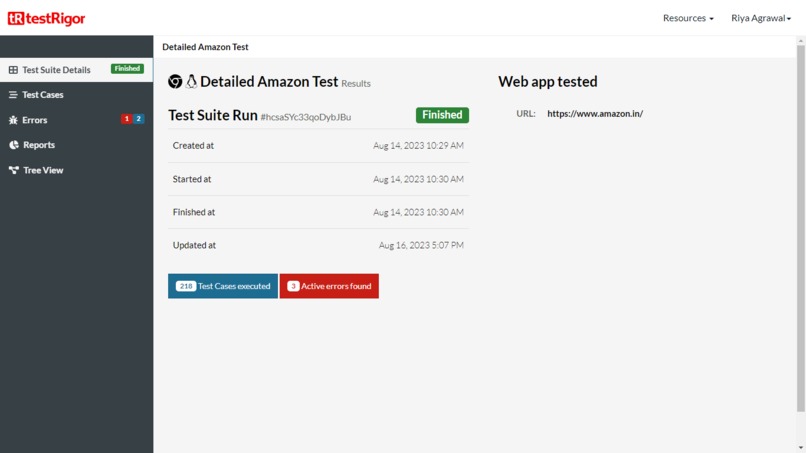
Task: Click the Reports pie chart icon
Action: (14, 145)
